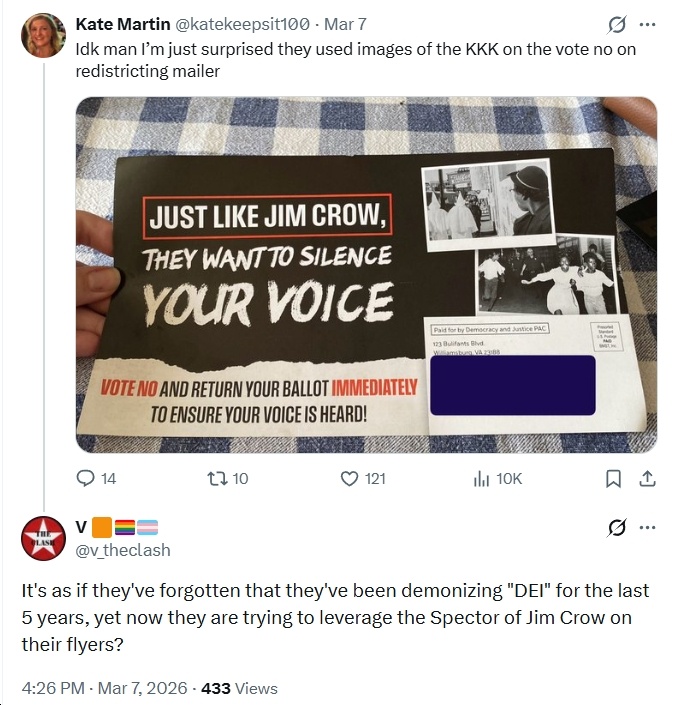
Task: Open The Clash star avatar profile
Action: (44, 538)
